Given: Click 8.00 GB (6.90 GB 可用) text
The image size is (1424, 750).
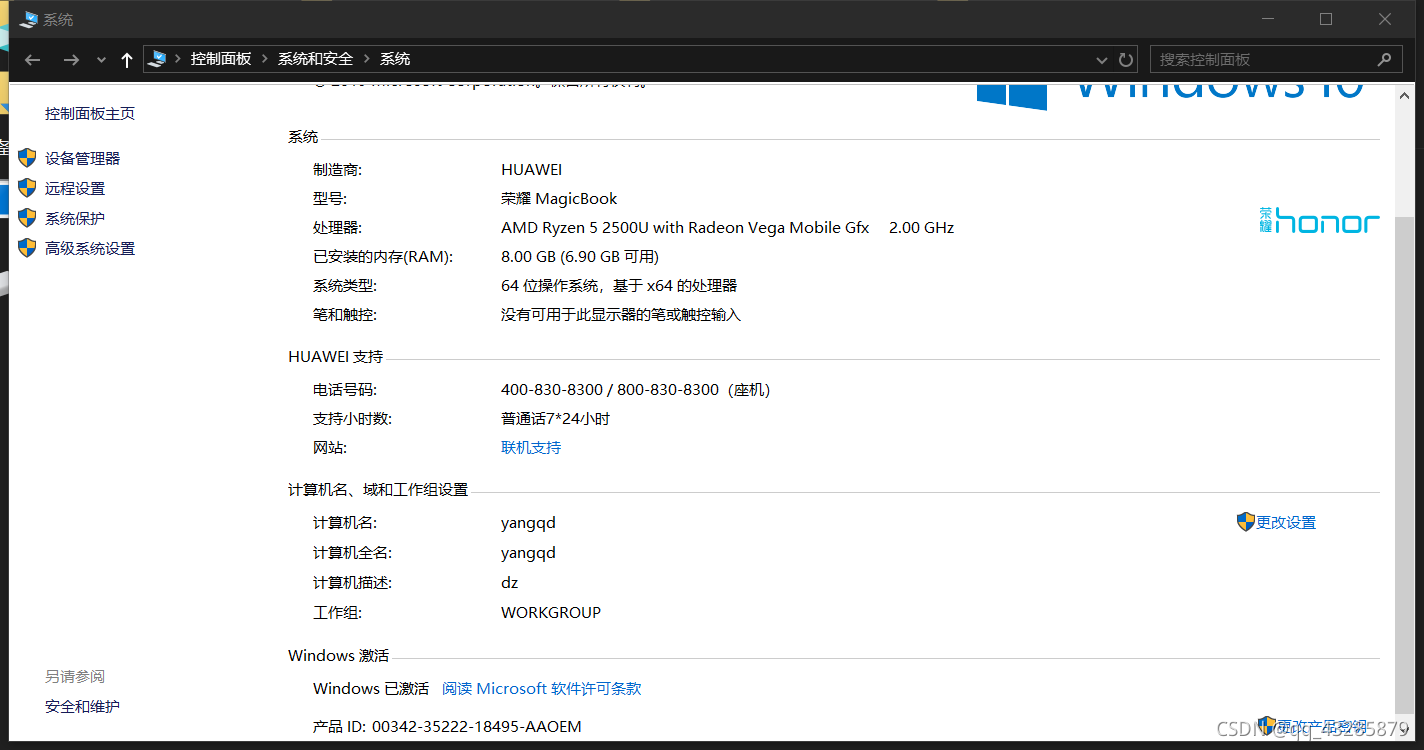Looking at the screenshot, I should [580, 257].
